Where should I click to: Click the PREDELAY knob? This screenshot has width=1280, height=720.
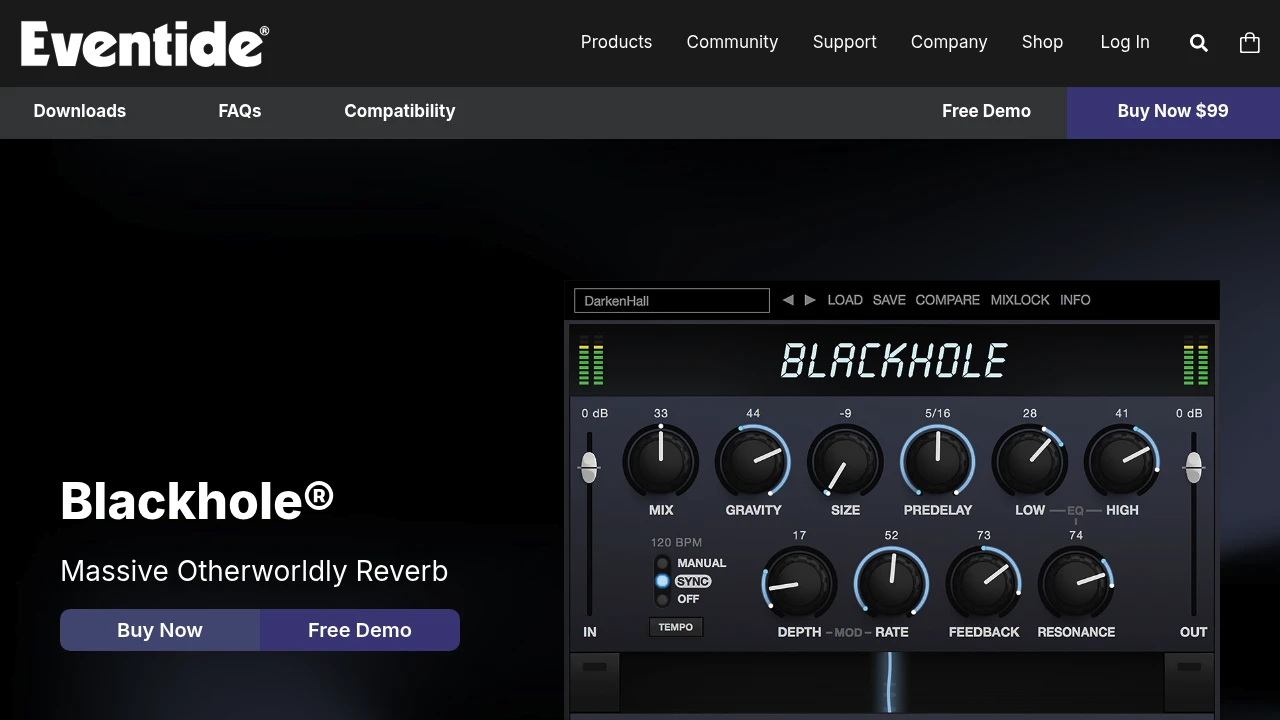click(938, 461)
